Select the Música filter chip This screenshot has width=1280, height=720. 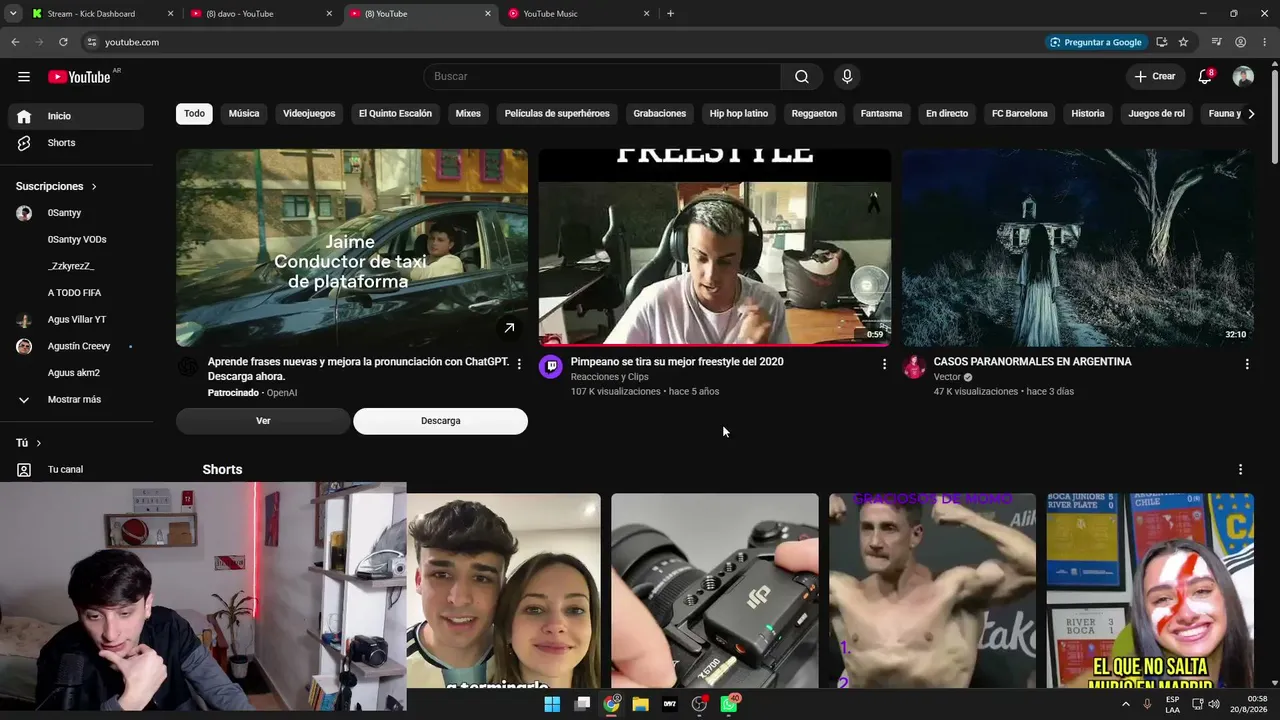[x=244, y=114]
